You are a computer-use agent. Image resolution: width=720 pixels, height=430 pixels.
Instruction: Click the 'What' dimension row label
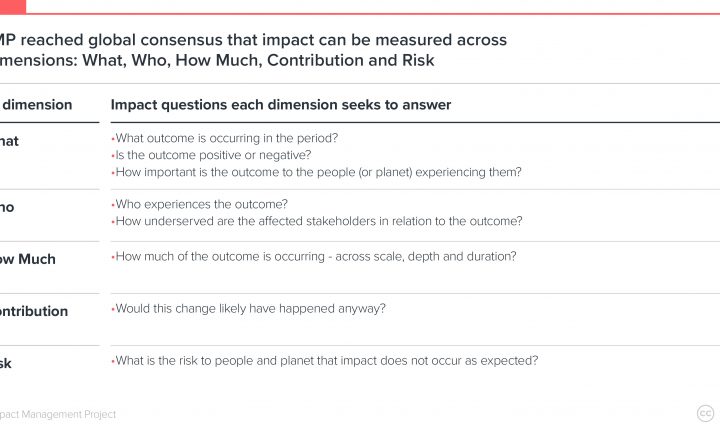pos(9,141)
